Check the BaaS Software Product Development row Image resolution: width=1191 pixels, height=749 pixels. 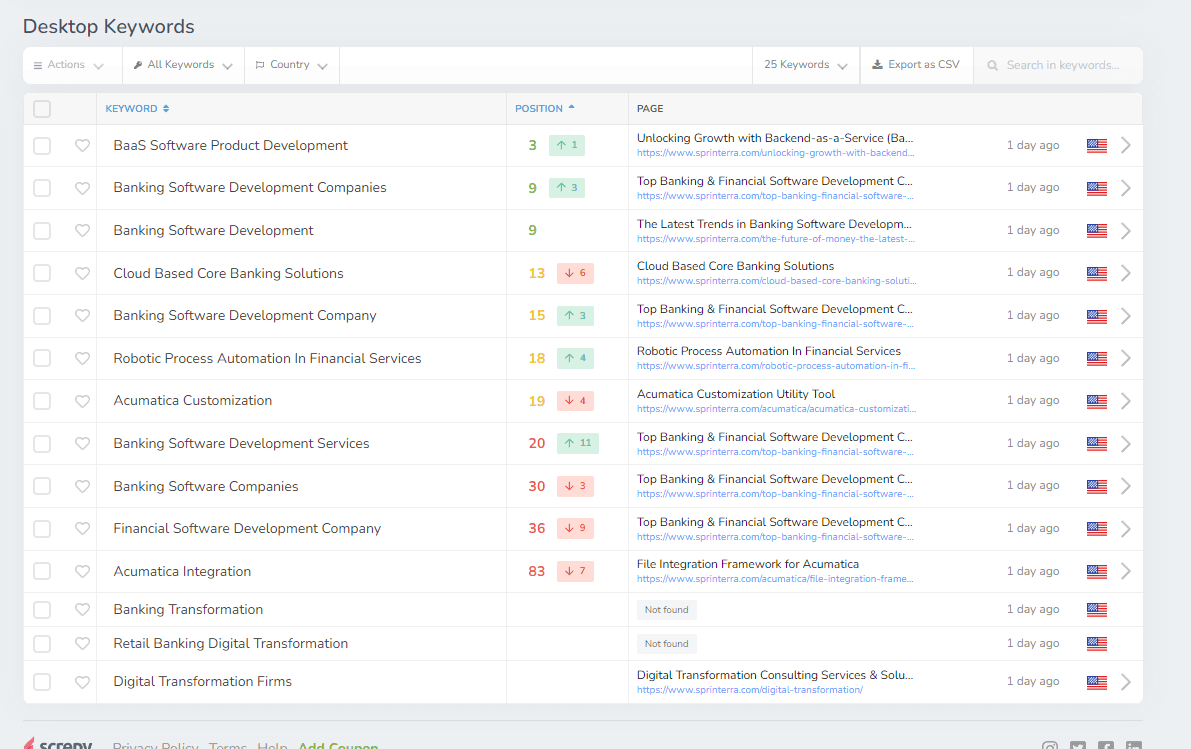(x=42, y=145)
